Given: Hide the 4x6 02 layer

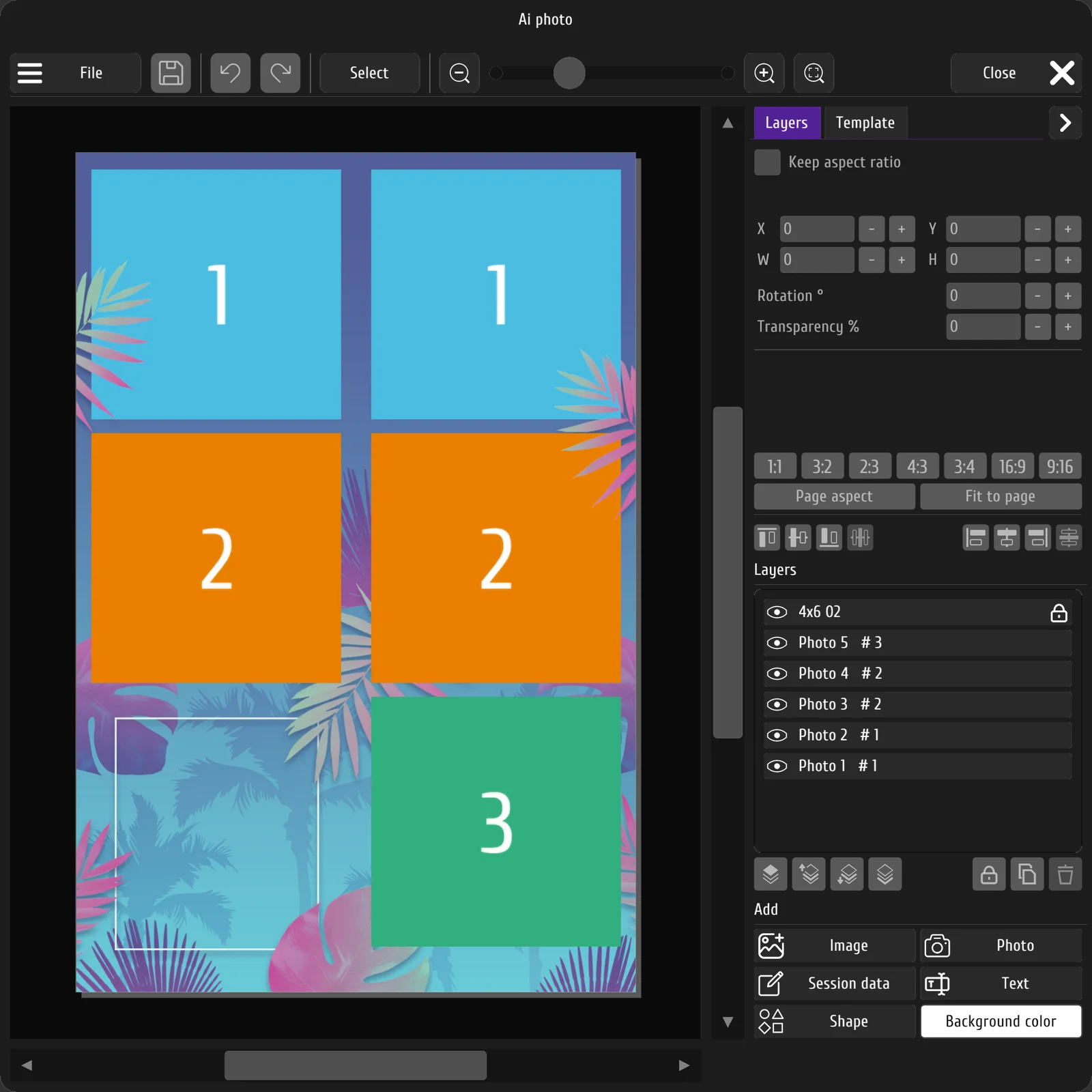Looking at the screenshot, I should tap(777, 612).
